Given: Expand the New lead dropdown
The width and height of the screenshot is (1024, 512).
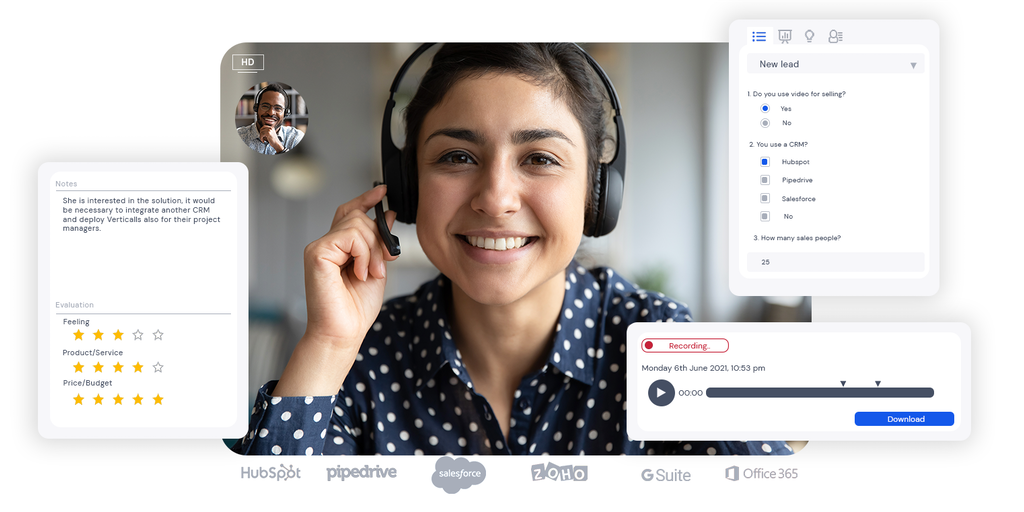Looking at the screenshot, I should click(836, 64).
